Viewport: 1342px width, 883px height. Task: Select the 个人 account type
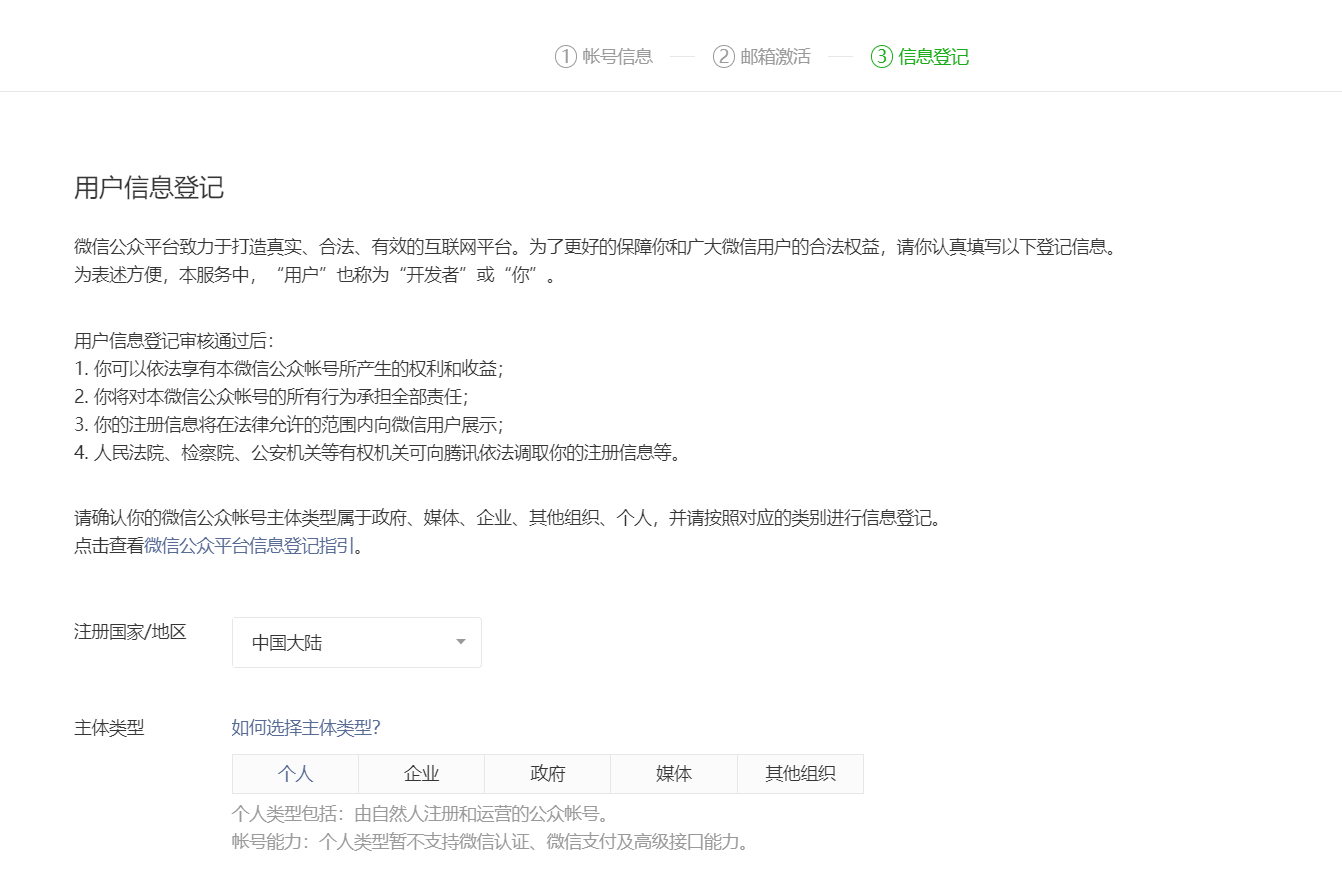point(295,774)
